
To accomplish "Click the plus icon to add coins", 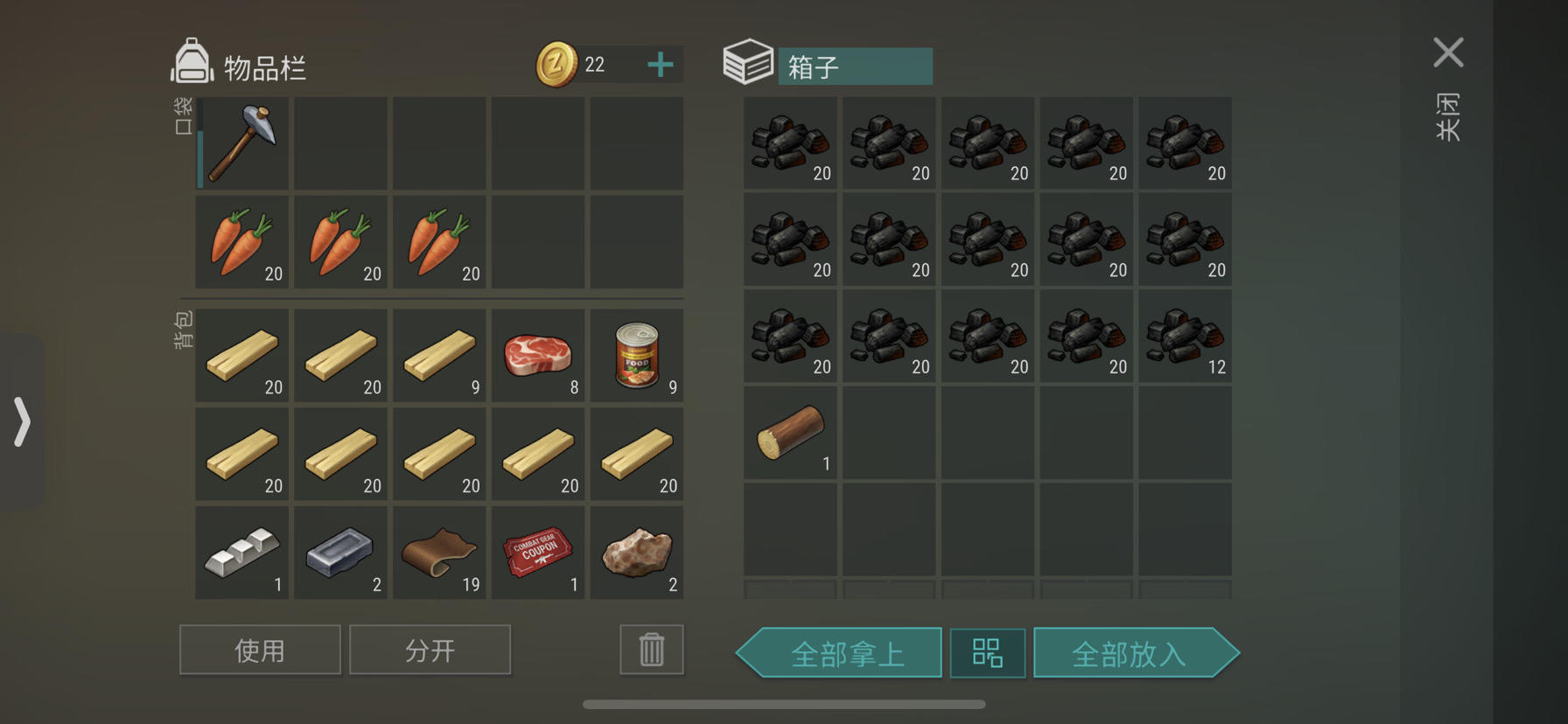I will [661, 65].
